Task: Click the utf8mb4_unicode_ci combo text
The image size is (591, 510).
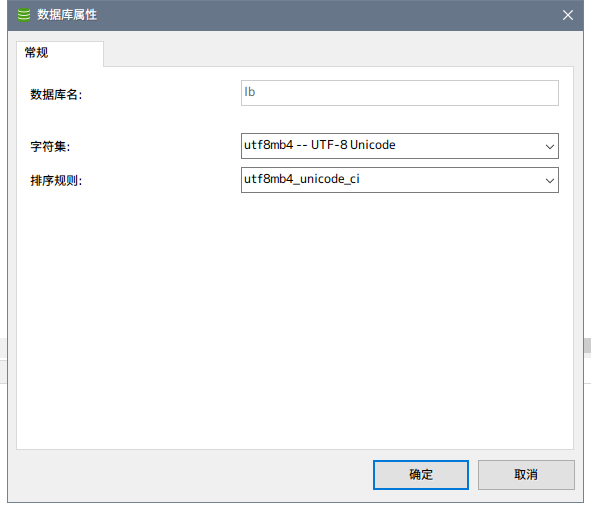Action: coord(302,179)
